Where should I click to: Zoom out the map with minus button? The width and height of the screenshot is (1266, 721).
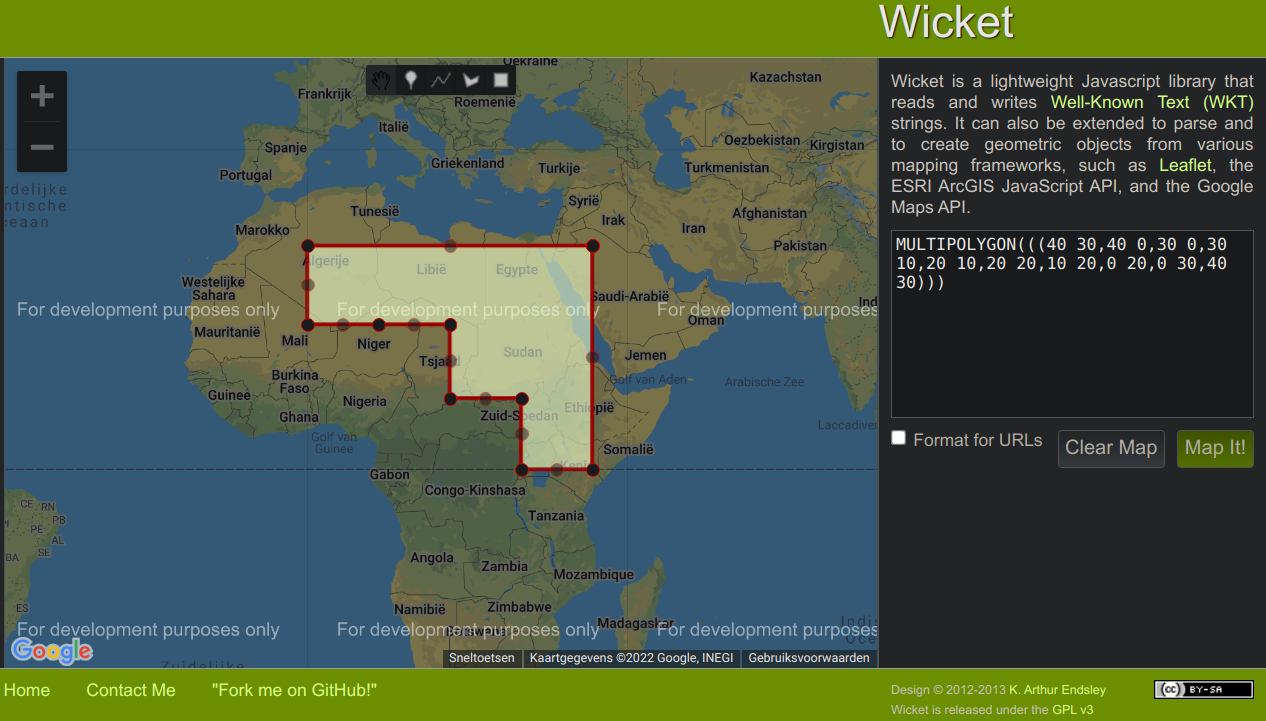point(42,147)
